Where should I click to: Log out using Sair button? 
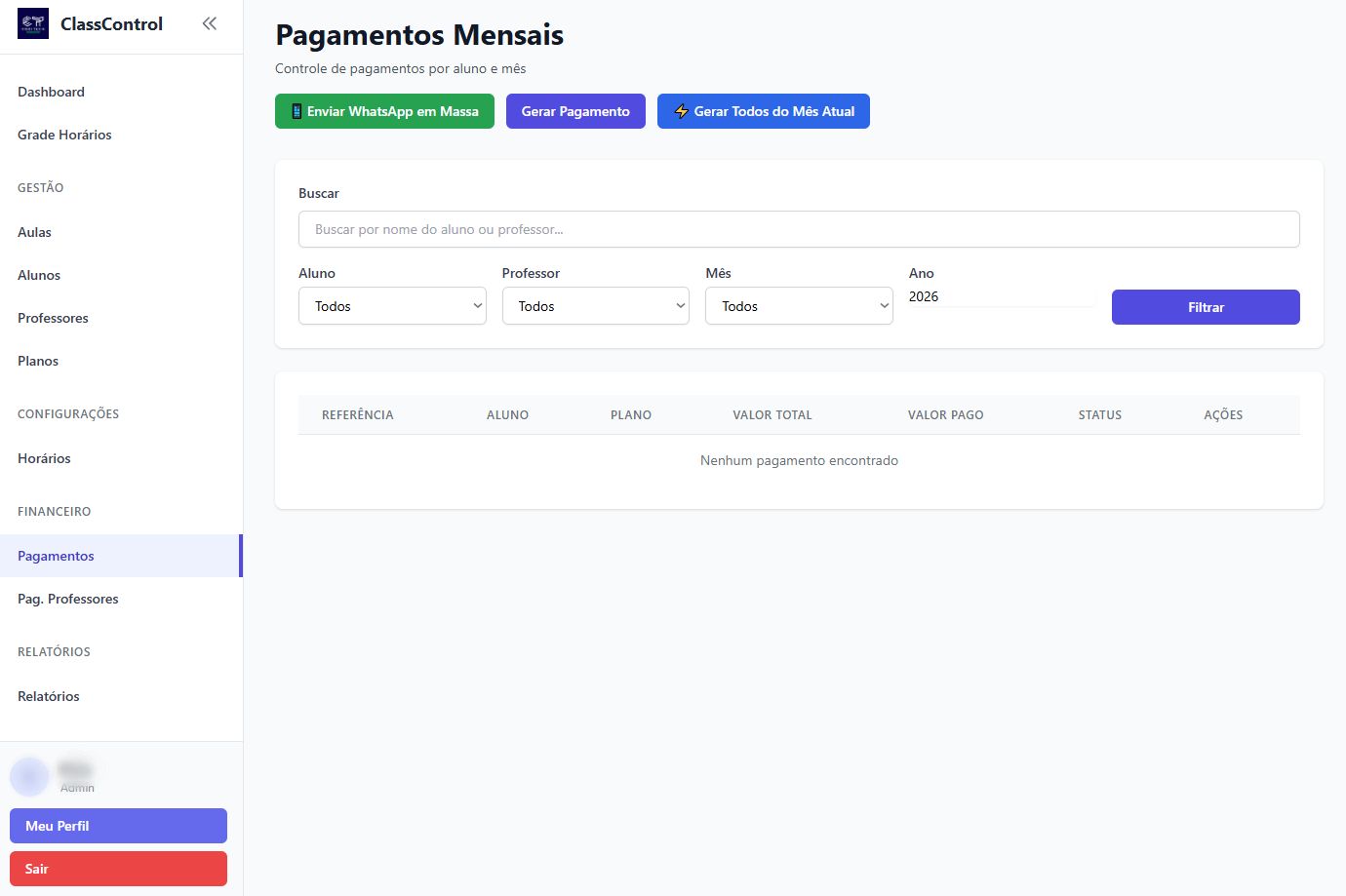(118, 869)
